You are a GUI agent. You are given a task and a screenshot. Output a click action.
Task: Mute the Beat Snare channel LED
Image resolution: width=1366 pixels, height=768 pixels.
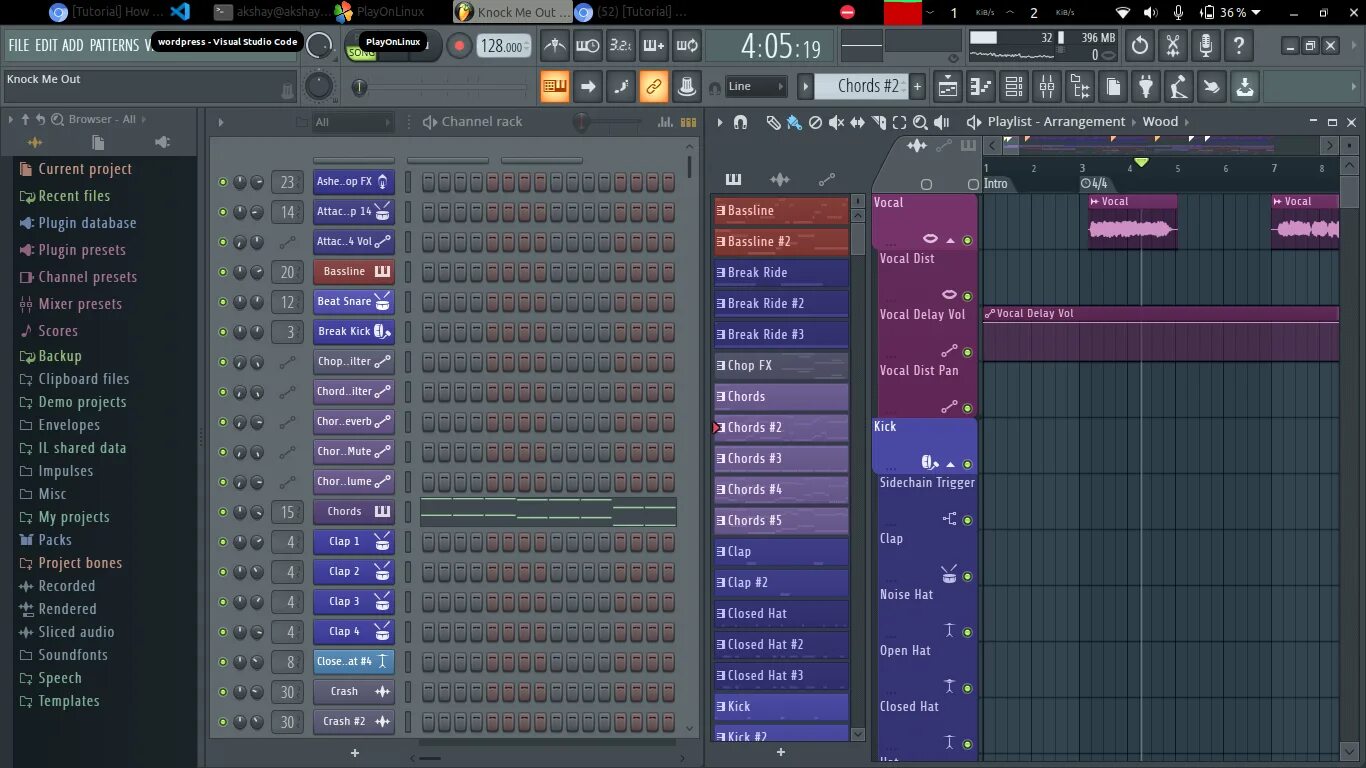[223, 302]
